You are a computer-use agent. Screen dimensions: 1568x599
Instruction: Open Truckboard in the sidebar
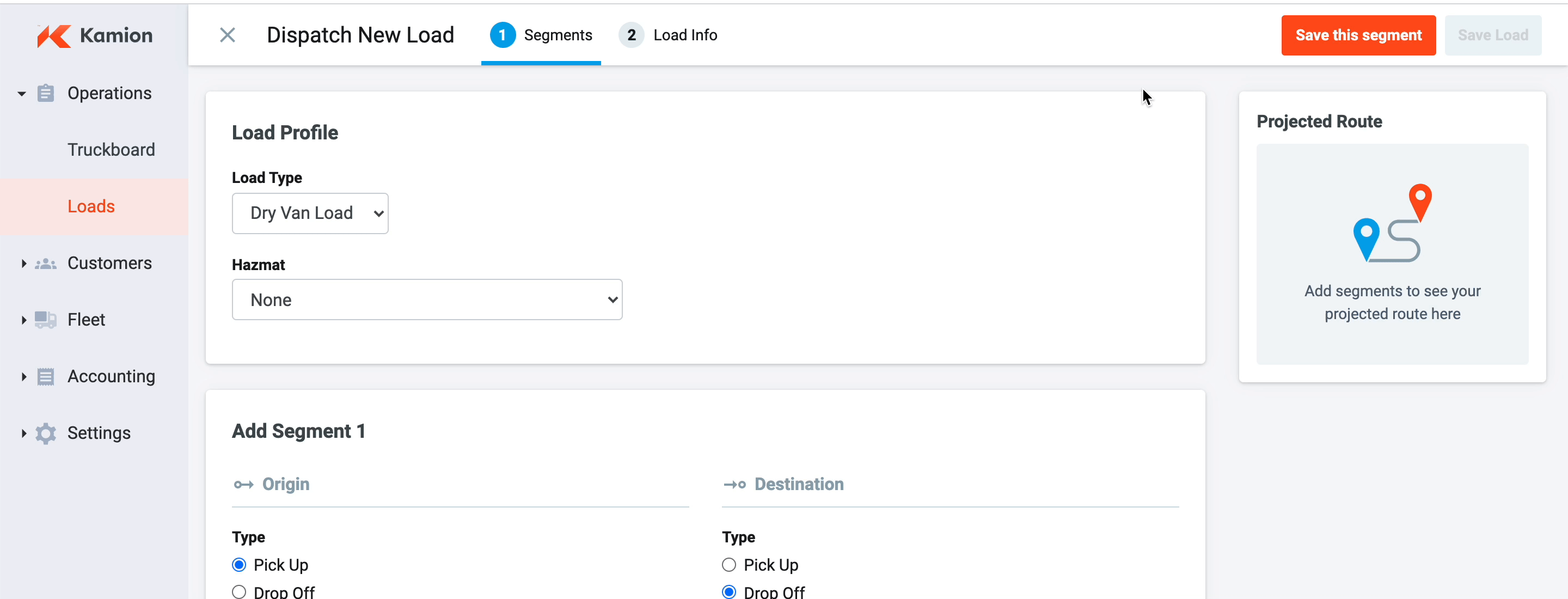pyautogui.click(x=111, y=150)
